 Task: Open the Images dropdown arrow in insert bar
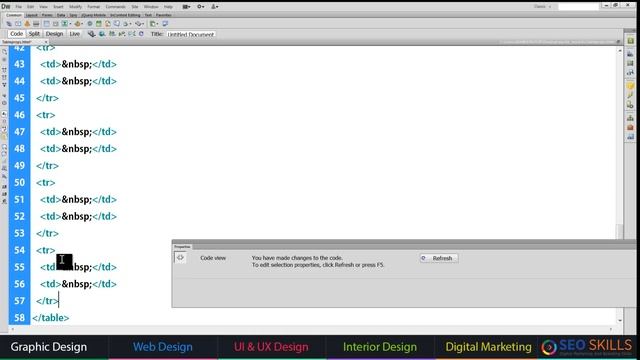click(70, 24)
